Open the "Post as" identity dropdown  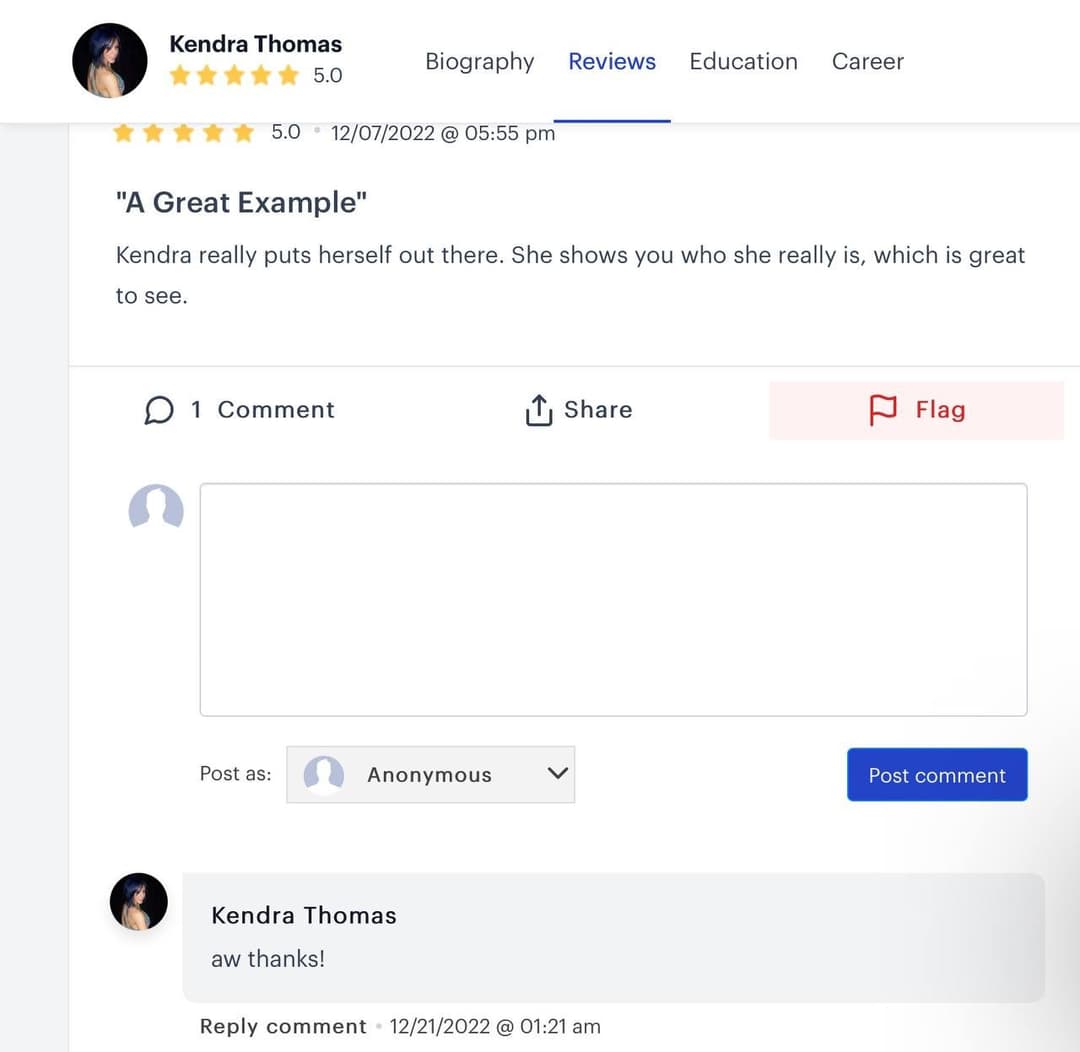point(431,774)
